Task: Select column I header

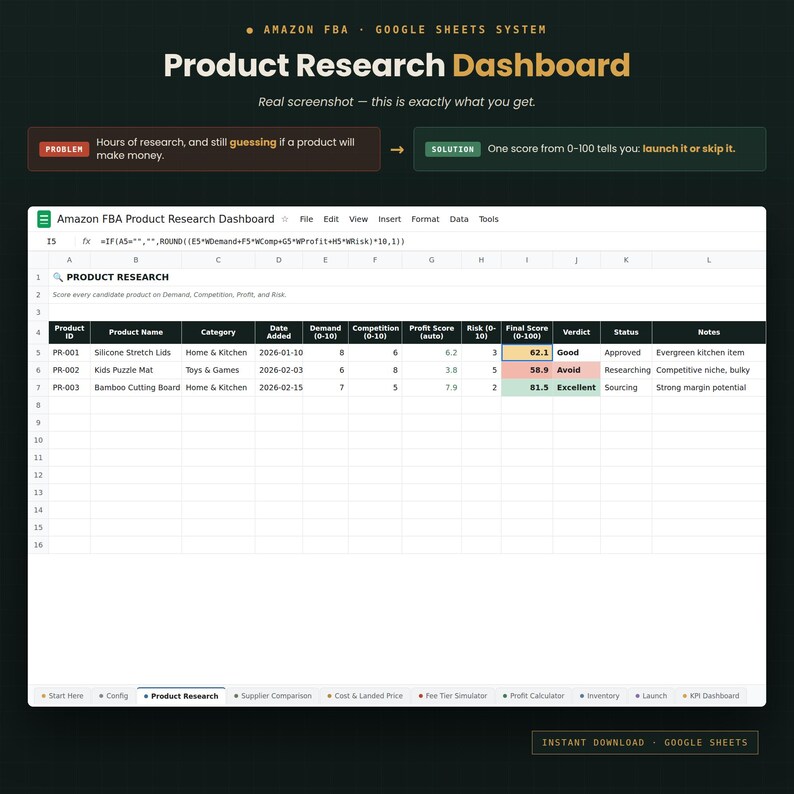Action: pos(527,260)
